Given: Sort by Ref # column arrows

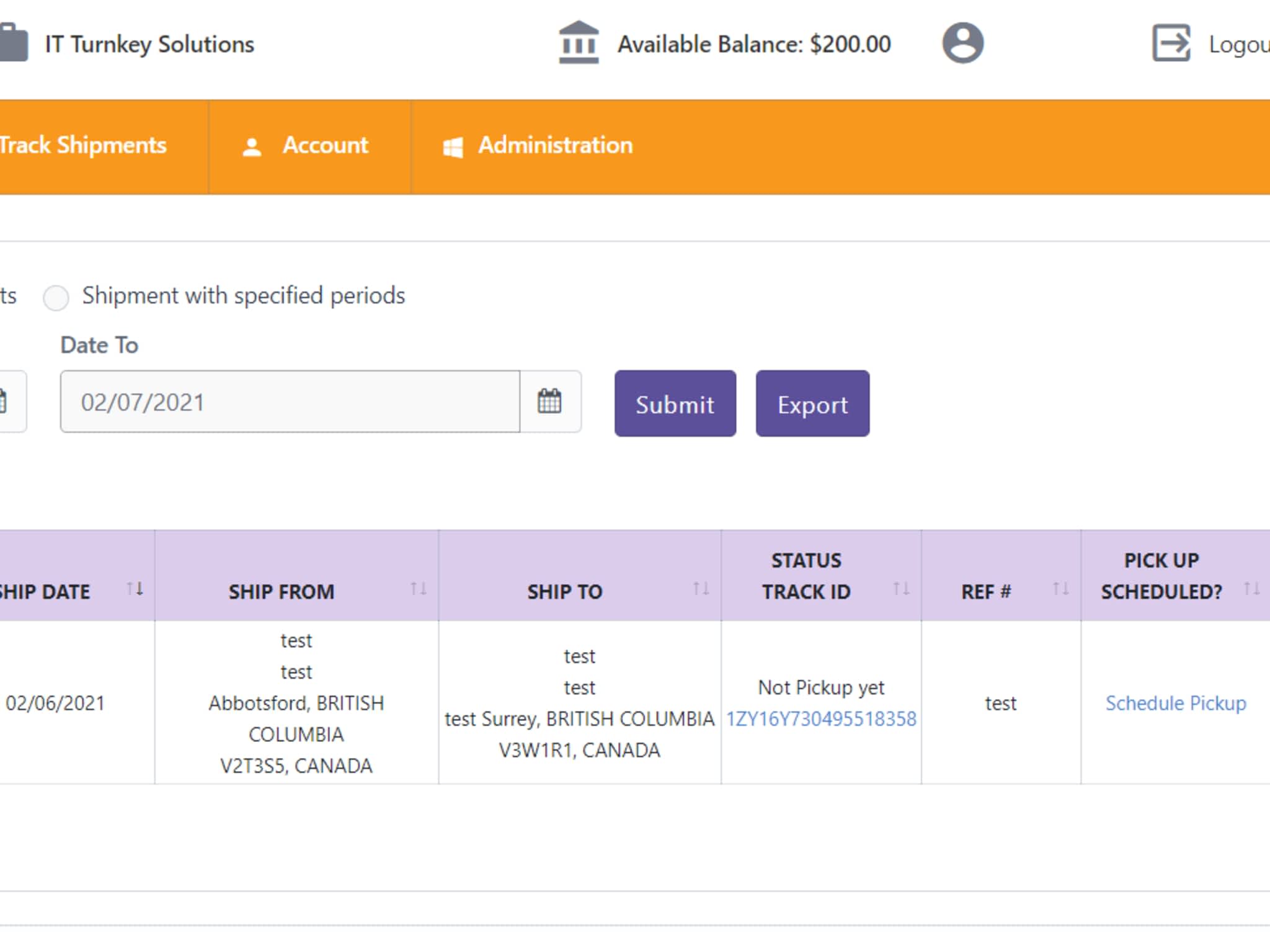Looking at the screenshot, I should (1060, 588).
